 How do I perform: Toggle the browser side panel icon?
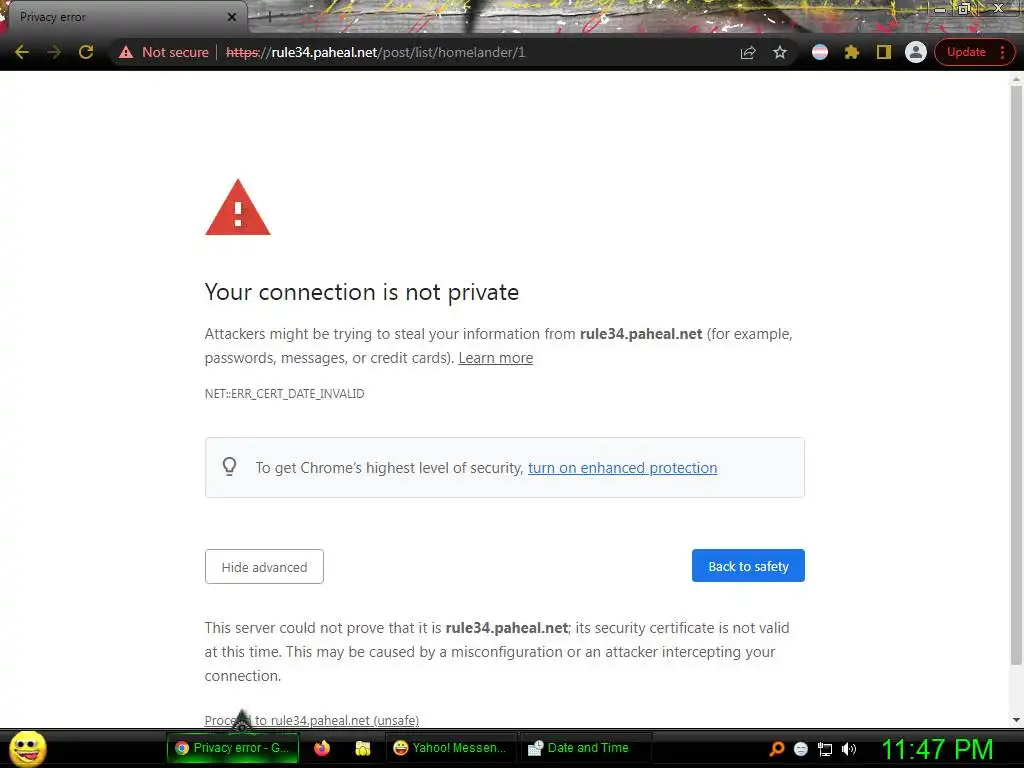(x=884, y=52)
